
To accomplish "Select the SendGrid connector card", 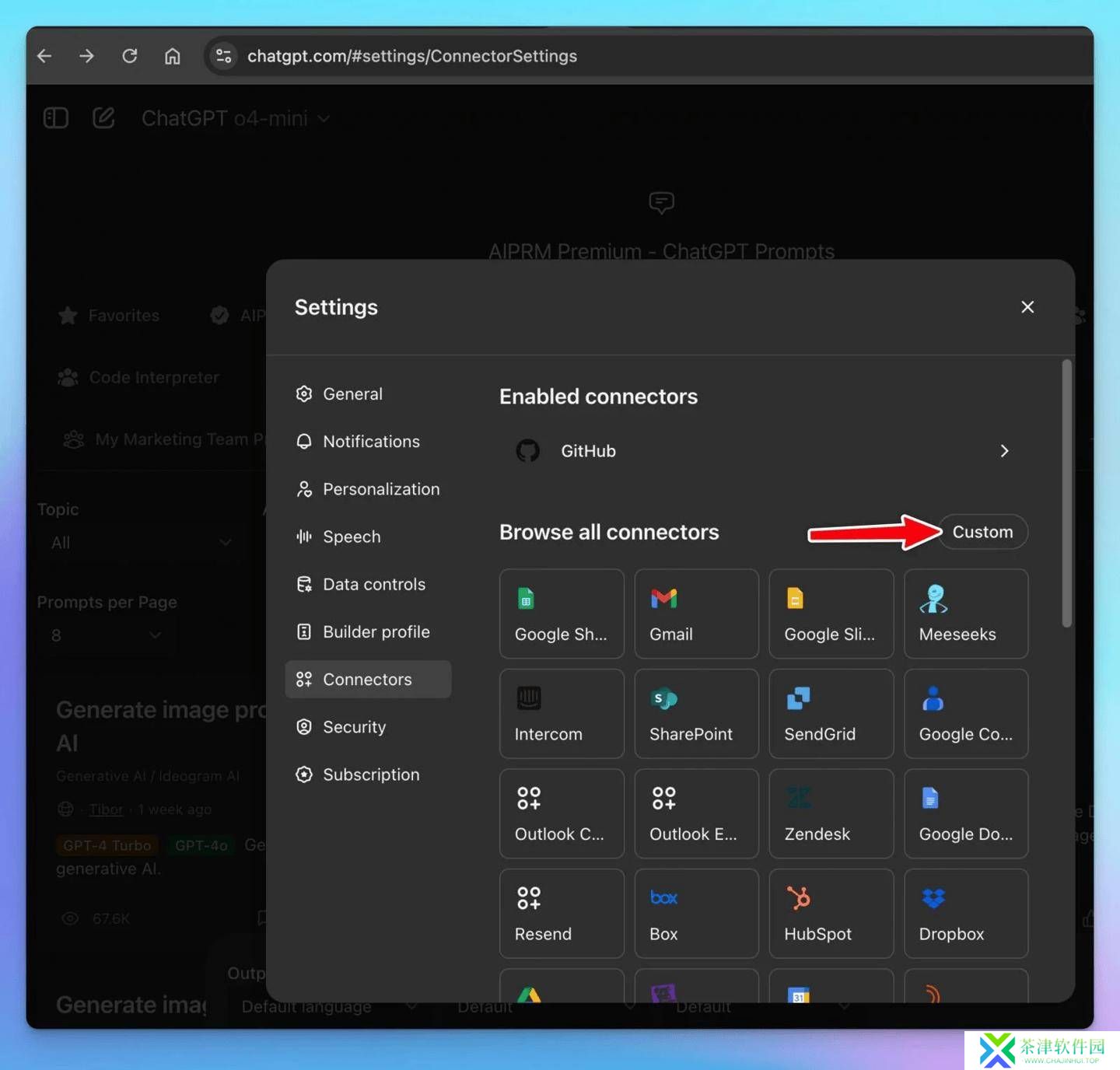I will click(x=831, y=713).
